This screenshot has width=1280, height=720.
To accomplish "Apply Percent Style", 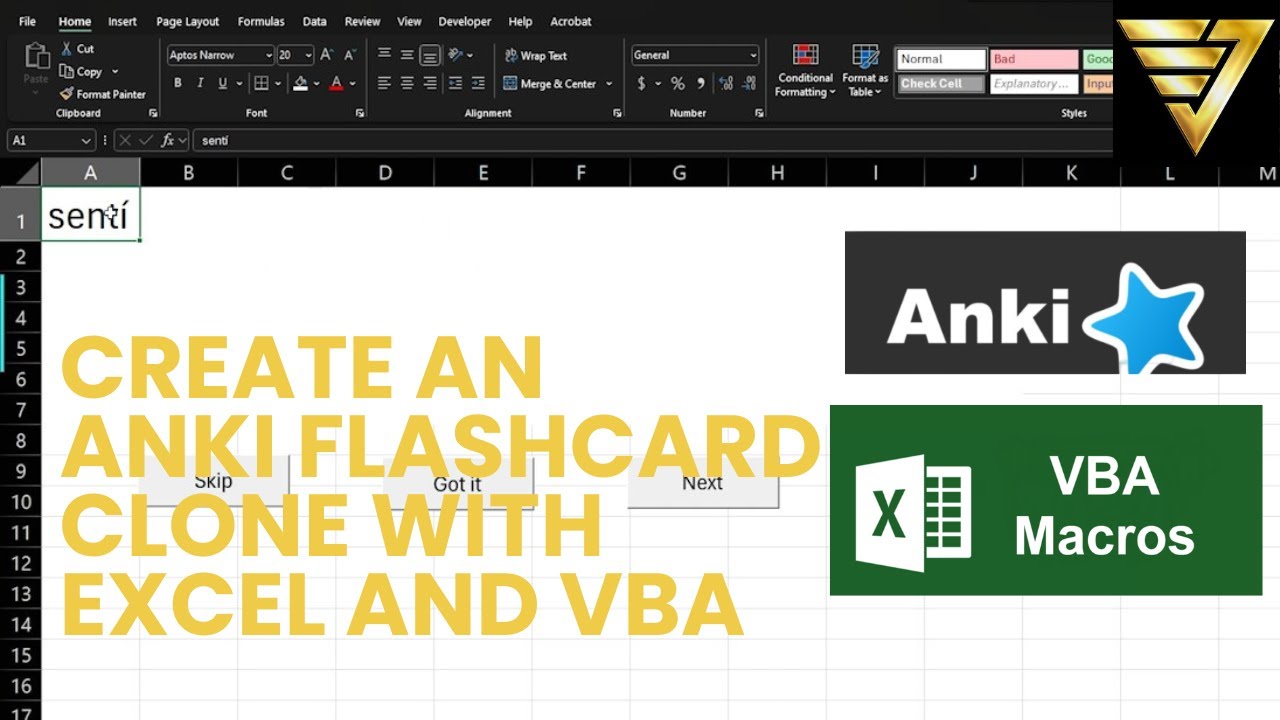I will click(678, 84).
